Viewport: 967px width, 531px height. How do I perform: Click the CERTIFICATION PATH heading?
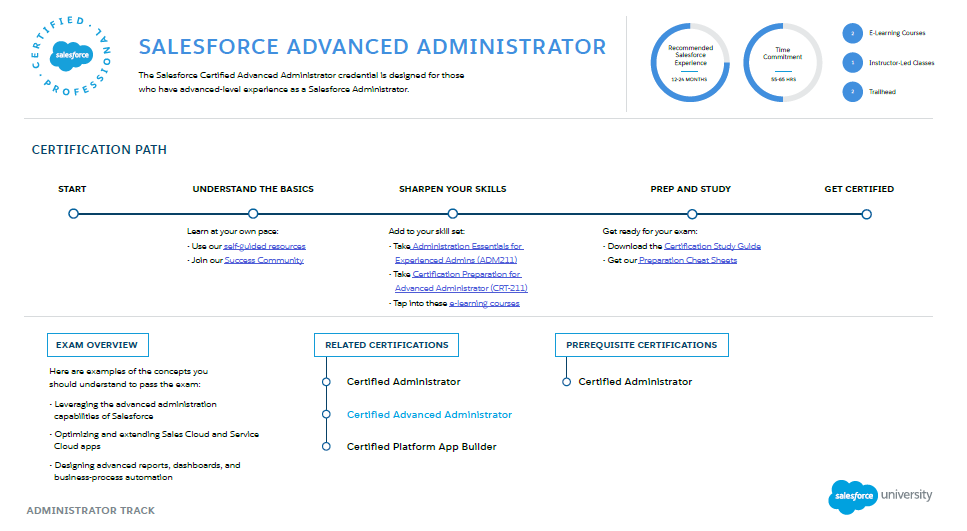coord(99,150)
